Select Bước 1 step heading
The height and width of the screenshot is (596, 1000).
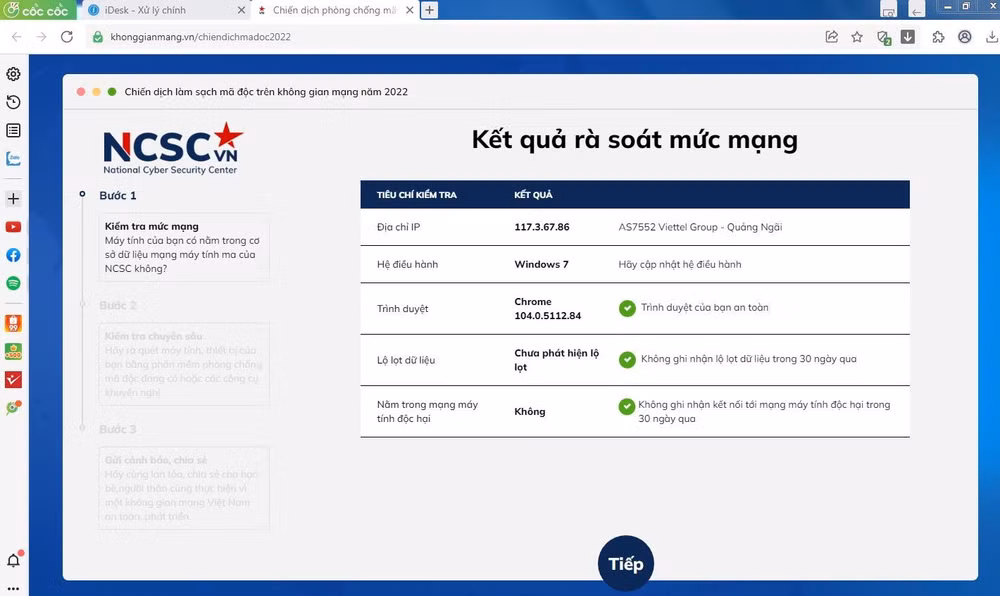click(x=118, y=196)
